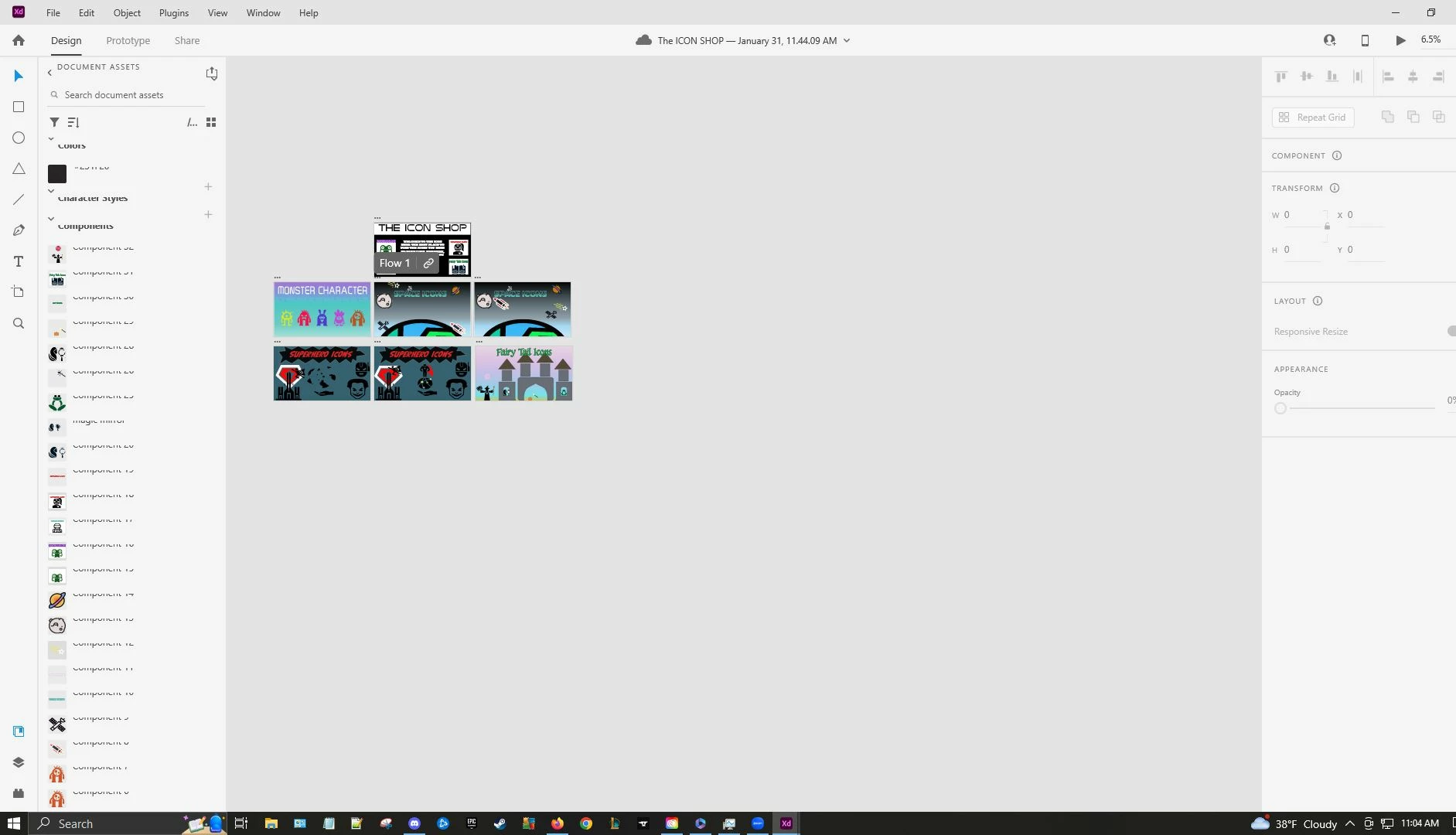
Task: Choose the Line tool
Action: point(19,199)
